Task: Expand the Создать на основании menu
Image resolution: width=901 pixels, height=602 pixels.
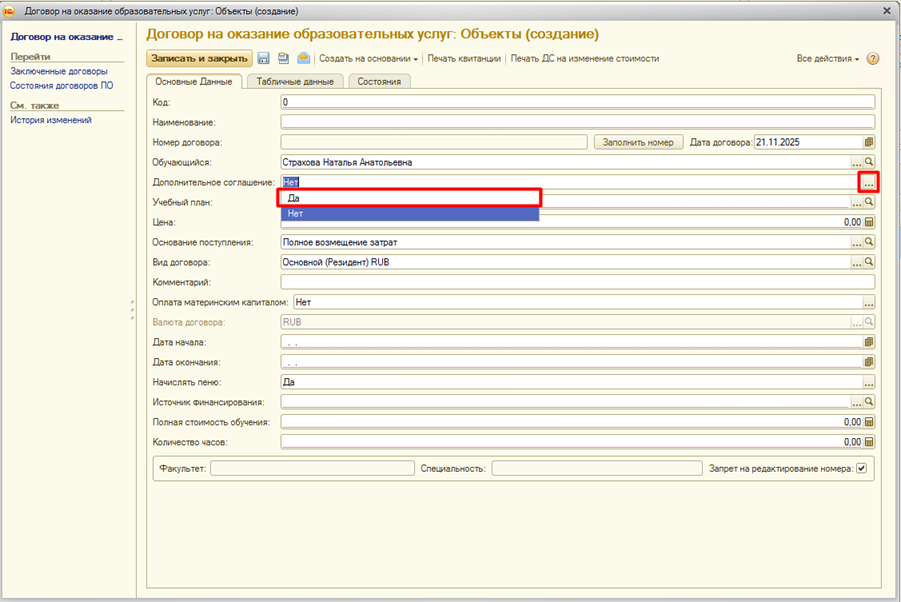Action: tap(368, 59)
